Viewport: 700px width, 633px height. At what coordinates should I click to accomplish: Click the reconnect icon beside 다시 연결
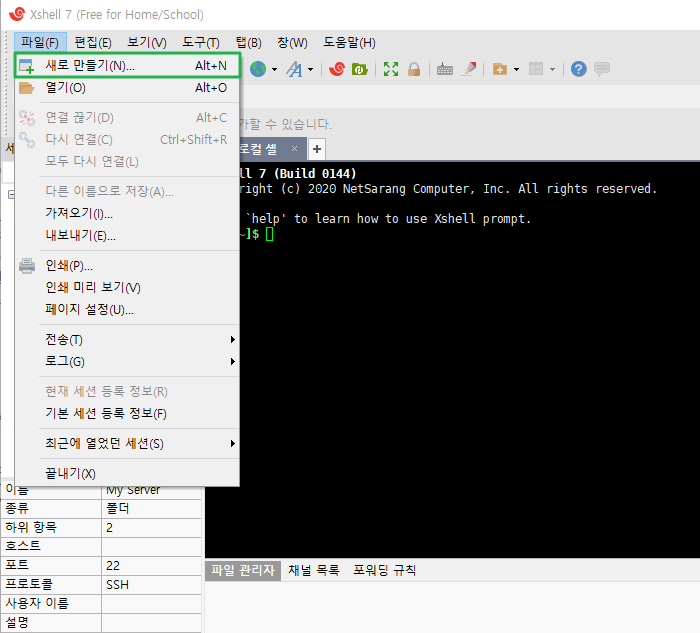[x=27, y=140]
